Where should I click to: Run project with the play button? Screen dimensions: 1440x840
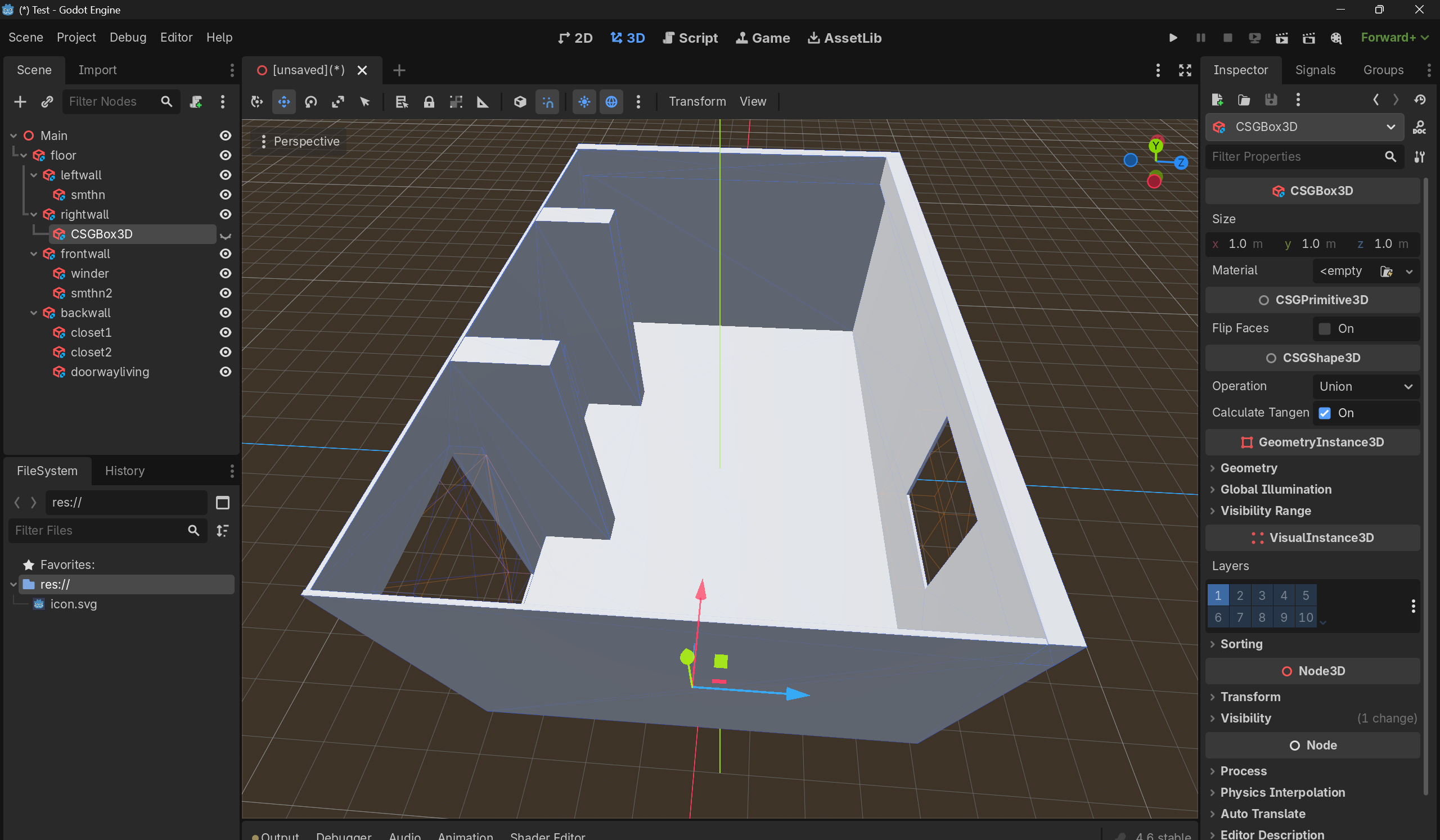click(1173, 38)
